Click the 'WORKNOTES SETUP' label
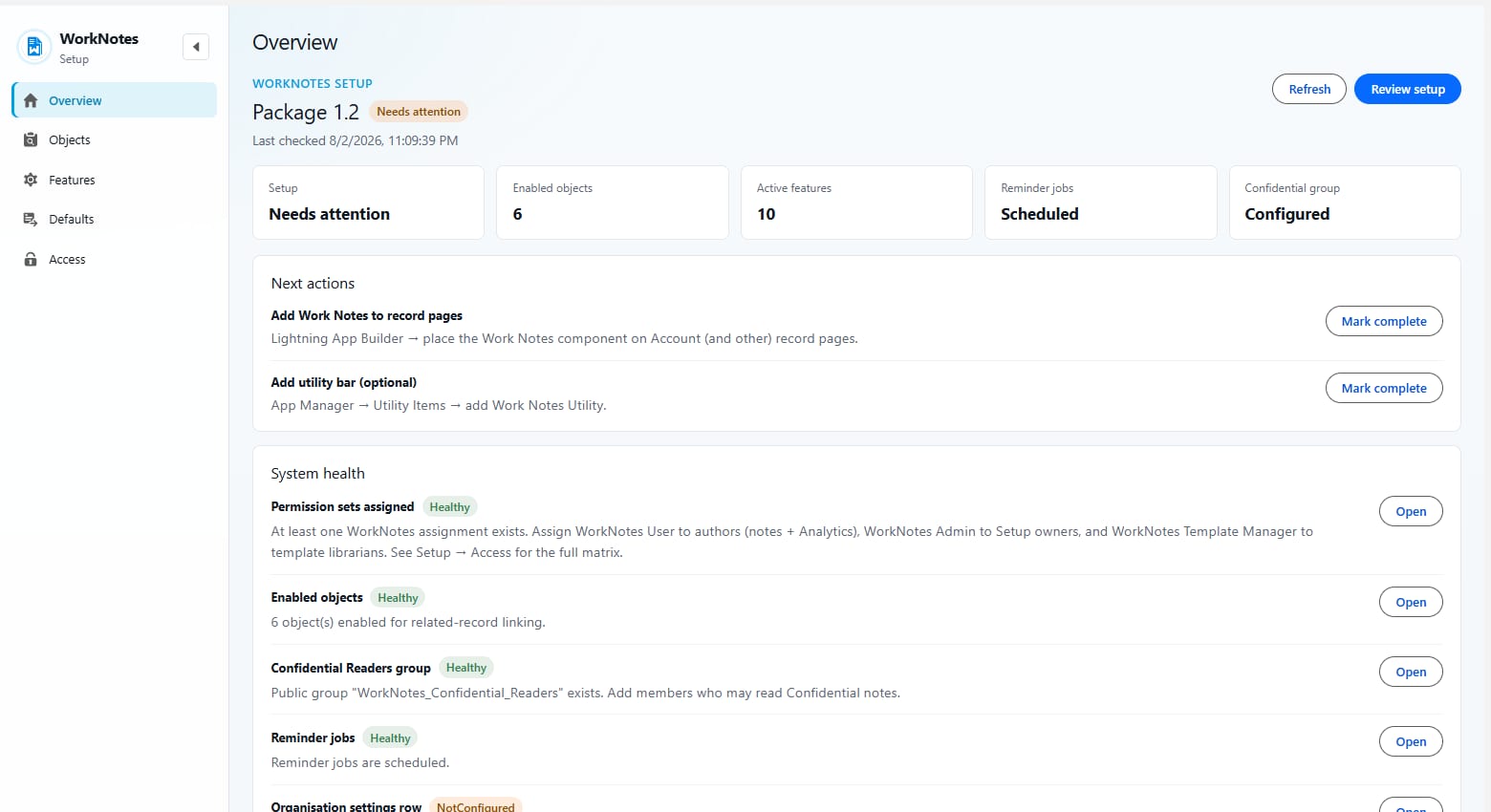The height and width of the screenshot is (812, 1491). tap(313, 83)
